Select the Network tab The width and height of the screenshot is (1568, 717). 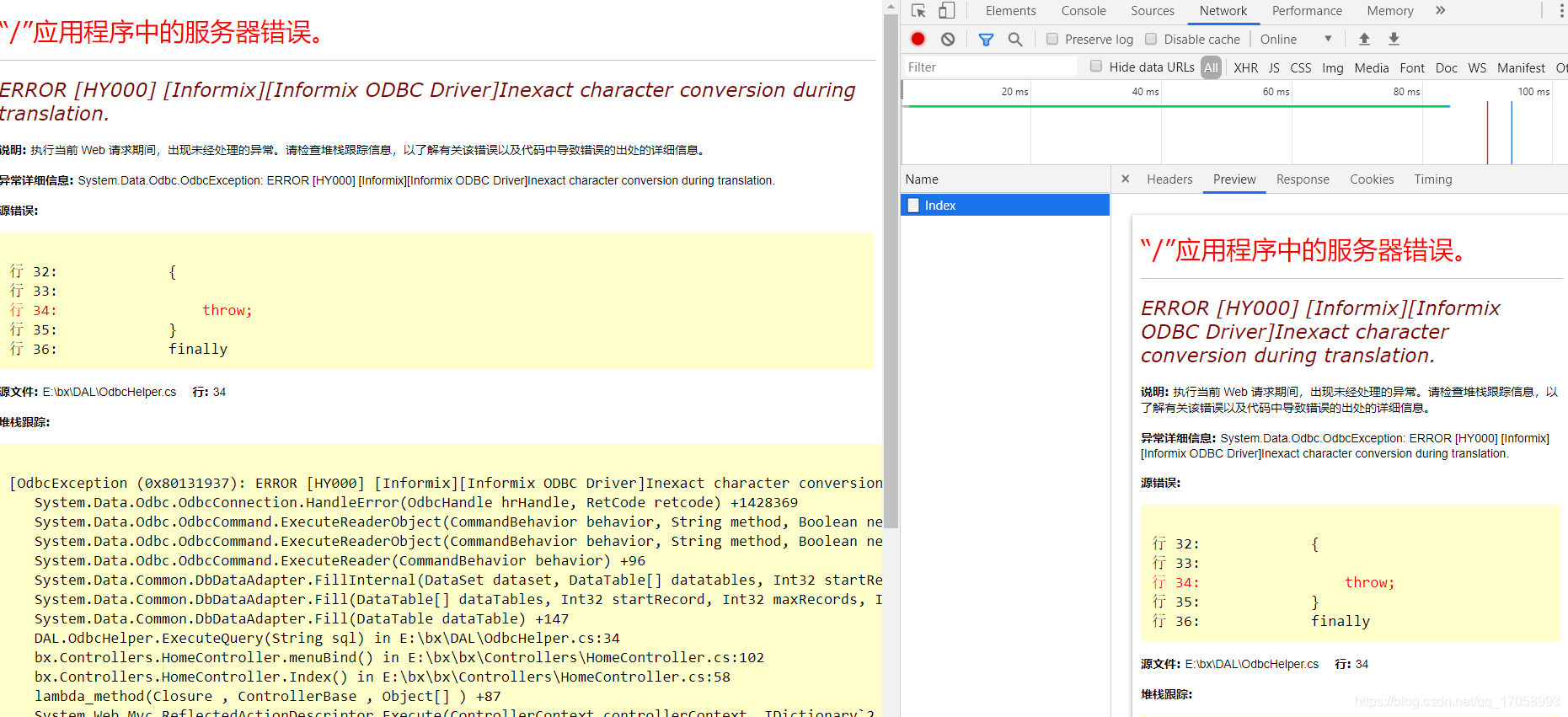[x=1223, y=11]
